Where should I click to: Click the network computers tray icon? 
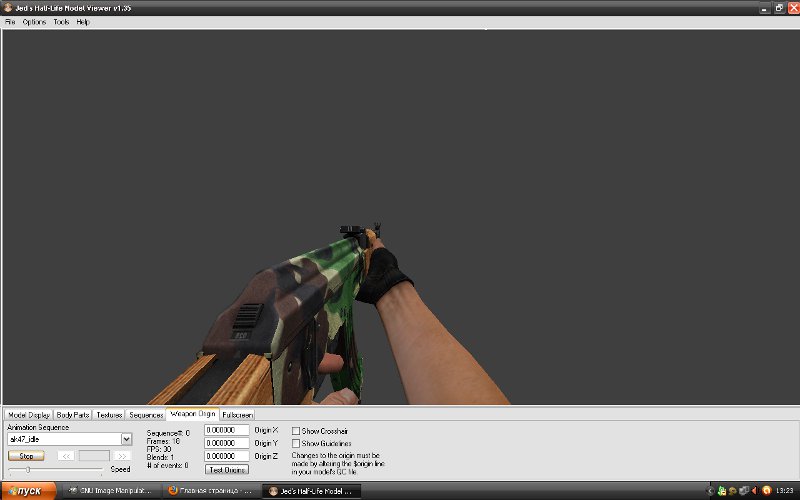pos(744,491)
